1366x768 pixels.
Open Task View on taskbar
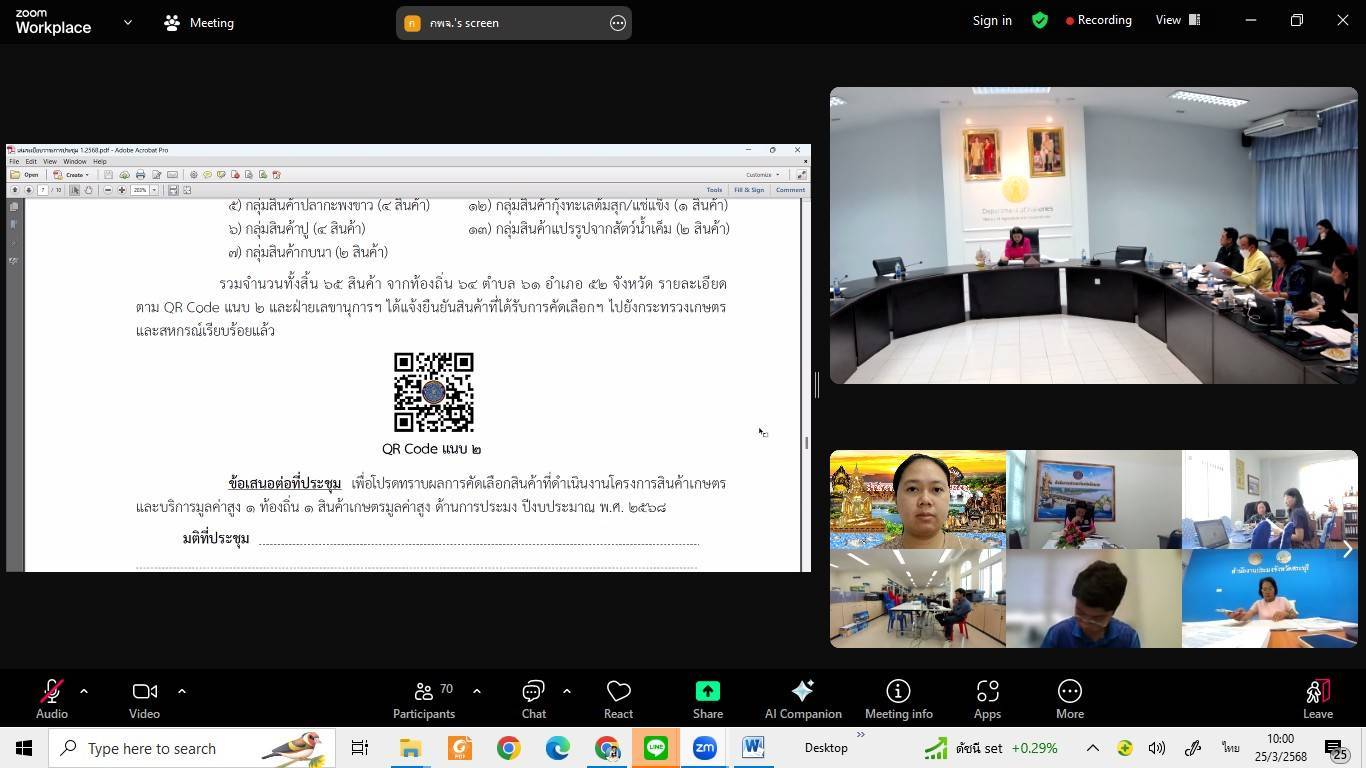pos(360,748)
